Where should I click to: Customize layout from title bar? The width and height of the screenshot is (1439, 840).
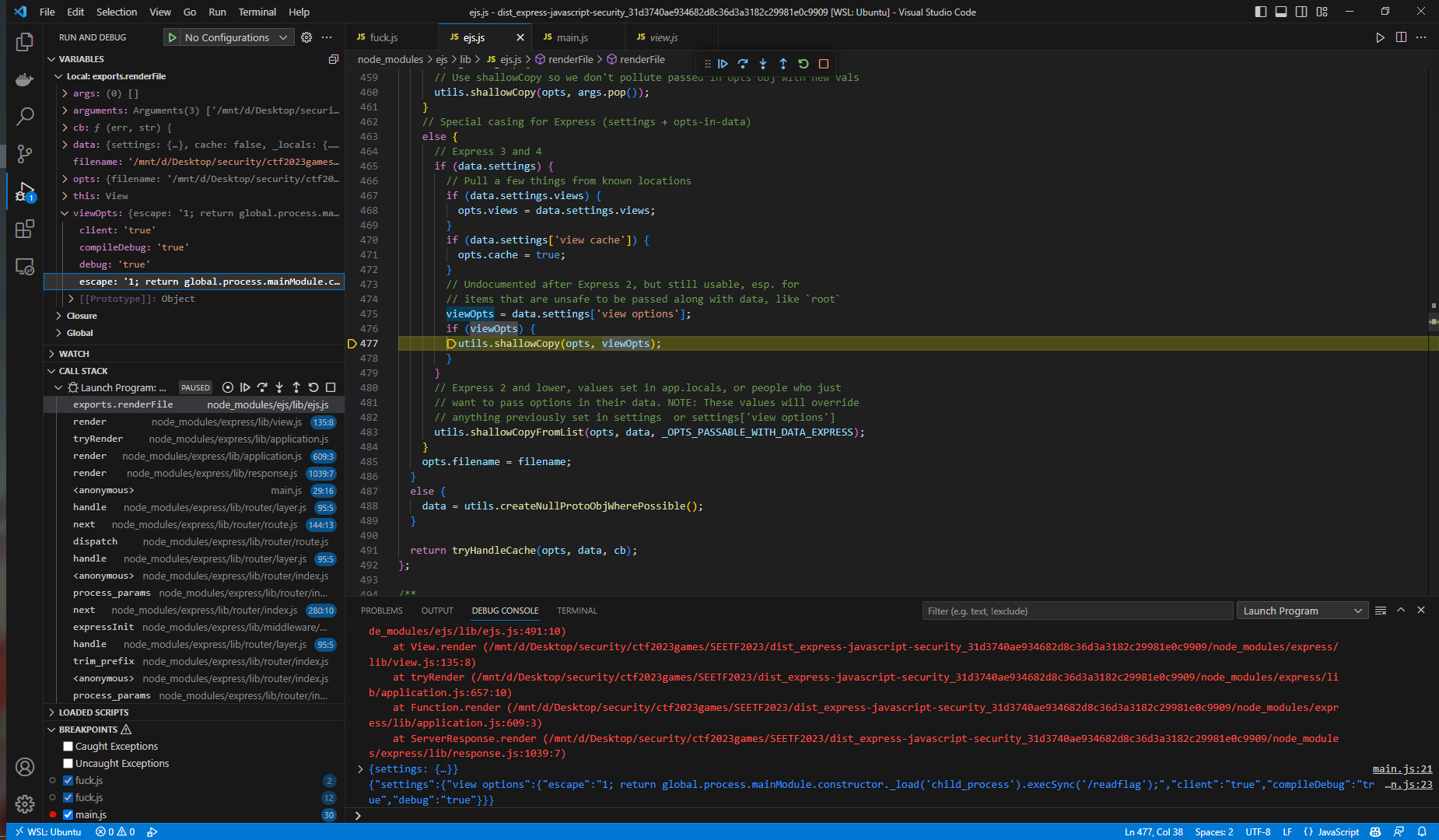tap(1322, 12)
